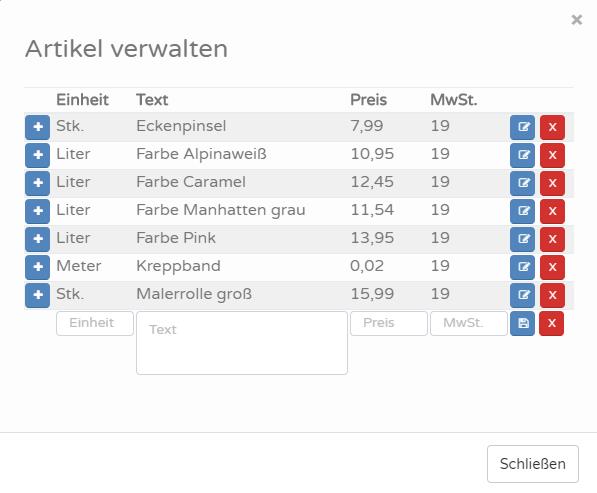Close the Artikel verwalten dialog with X

coord(576,19)
